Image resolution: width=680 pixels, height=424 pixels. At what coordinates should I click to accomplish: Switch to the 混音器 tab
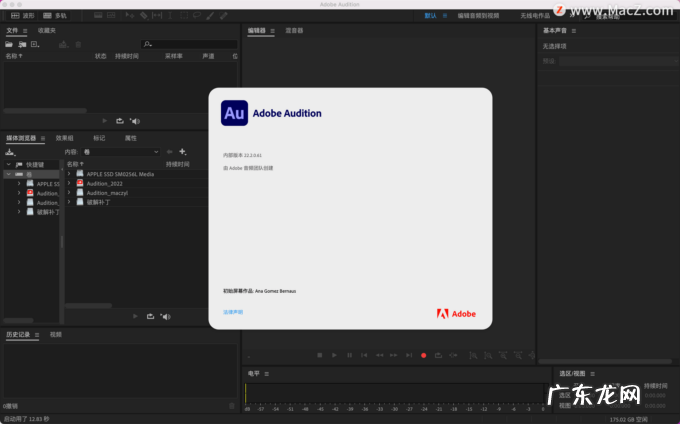(294, 31)
